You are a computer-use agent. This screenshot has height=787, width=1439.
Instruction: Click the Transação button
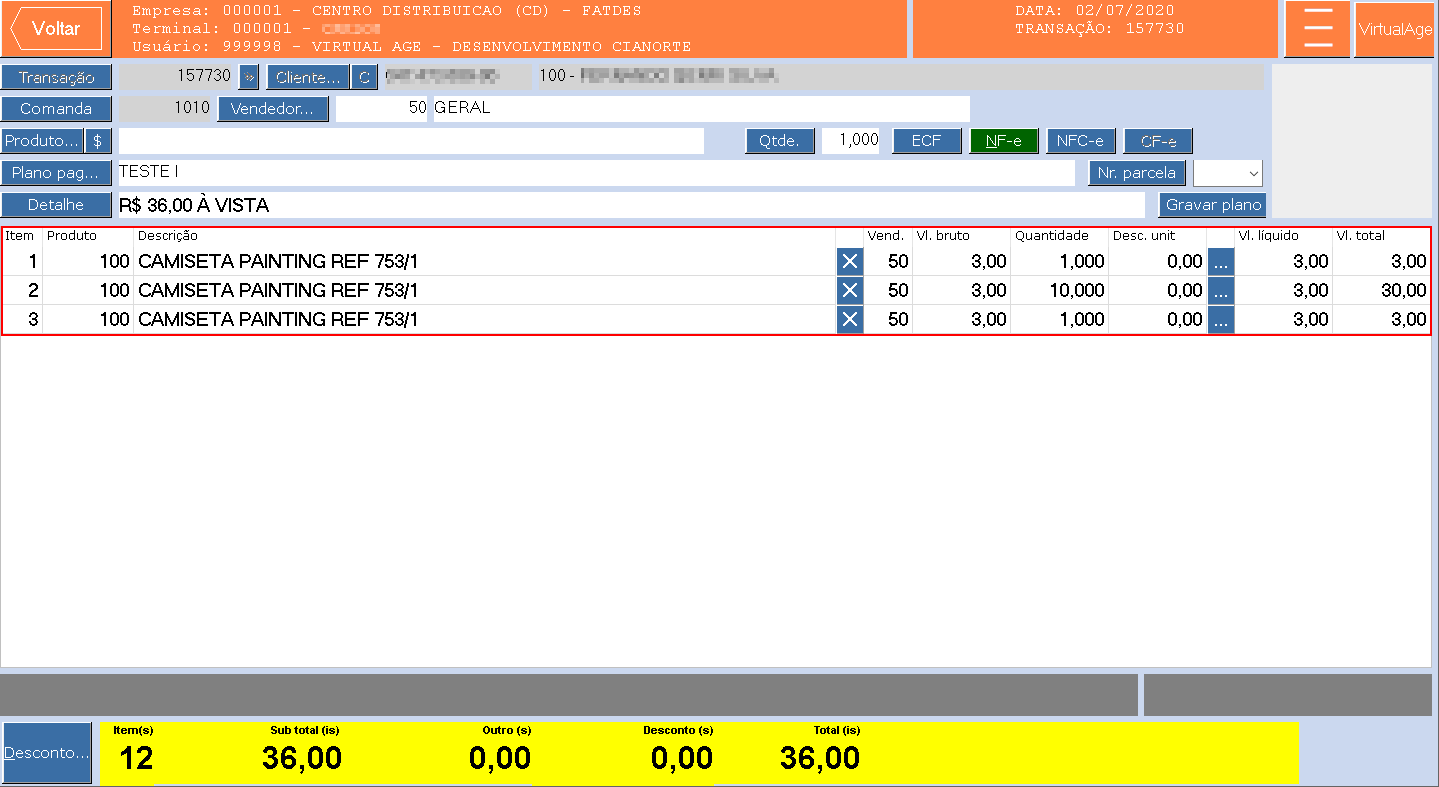coord(56,77)
